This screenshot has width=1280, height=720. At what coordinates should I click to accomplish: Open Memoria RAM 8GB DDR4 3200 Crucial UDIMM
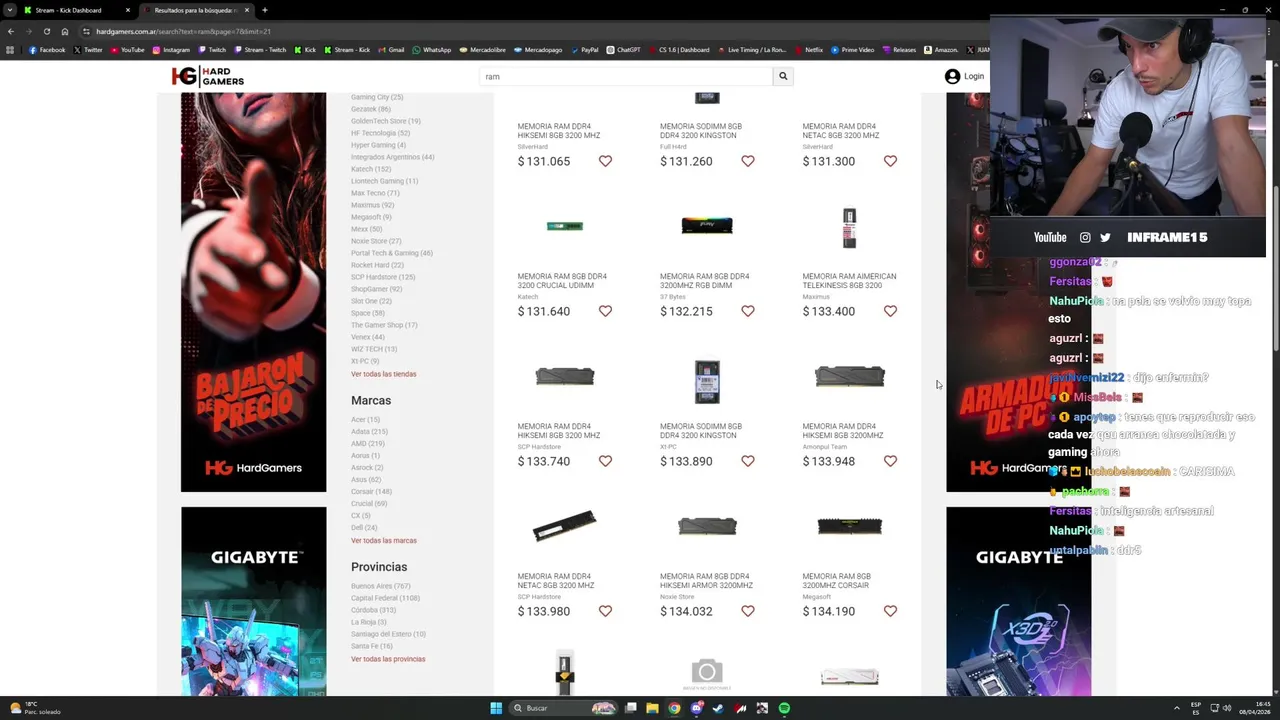562,281
